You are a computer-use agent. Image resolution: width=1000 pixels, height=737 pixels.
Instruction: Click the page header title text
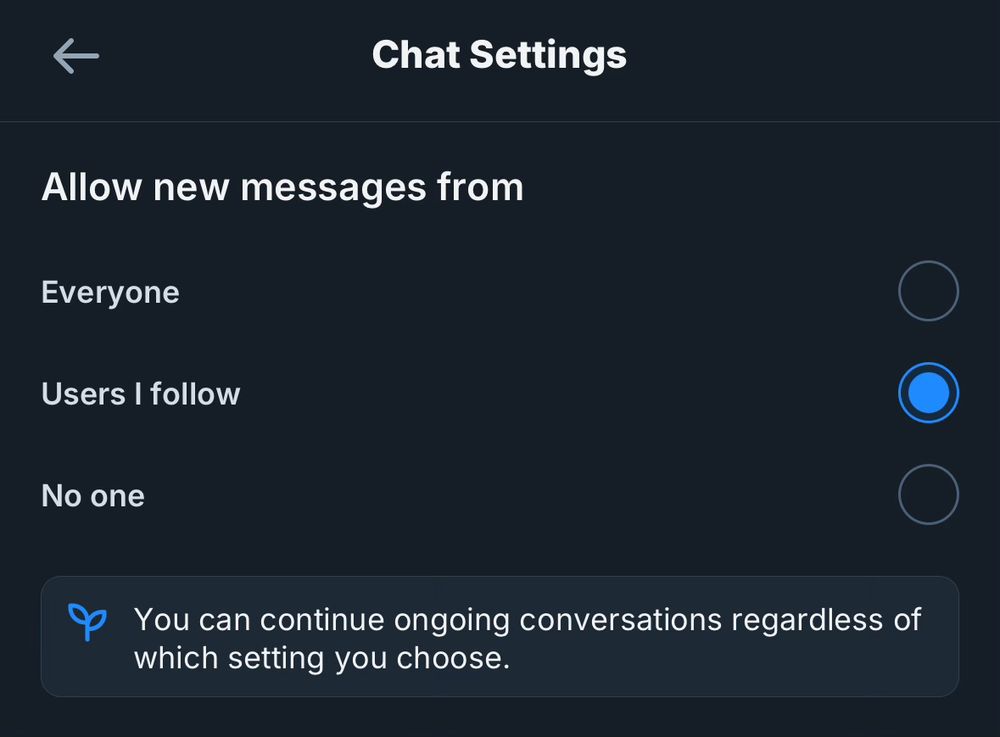499,54
